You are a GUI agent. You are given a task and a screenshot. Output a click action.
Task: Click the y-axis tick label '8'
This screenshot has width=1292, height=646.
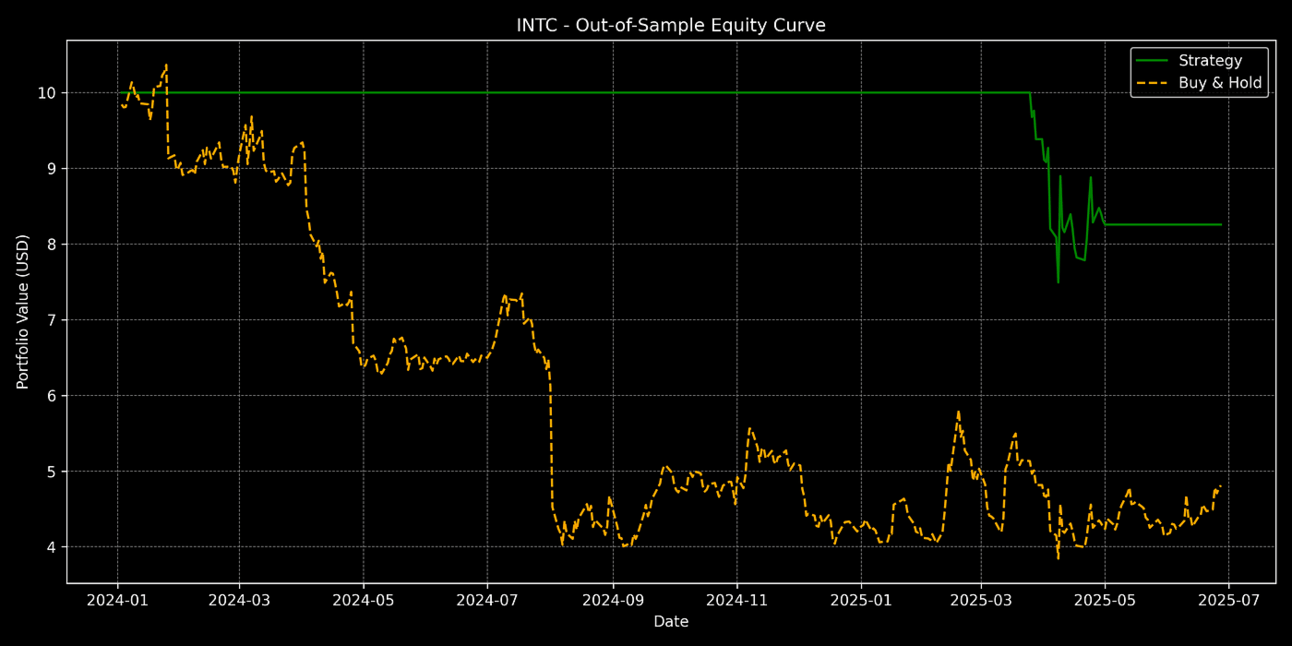coord(53,244)
